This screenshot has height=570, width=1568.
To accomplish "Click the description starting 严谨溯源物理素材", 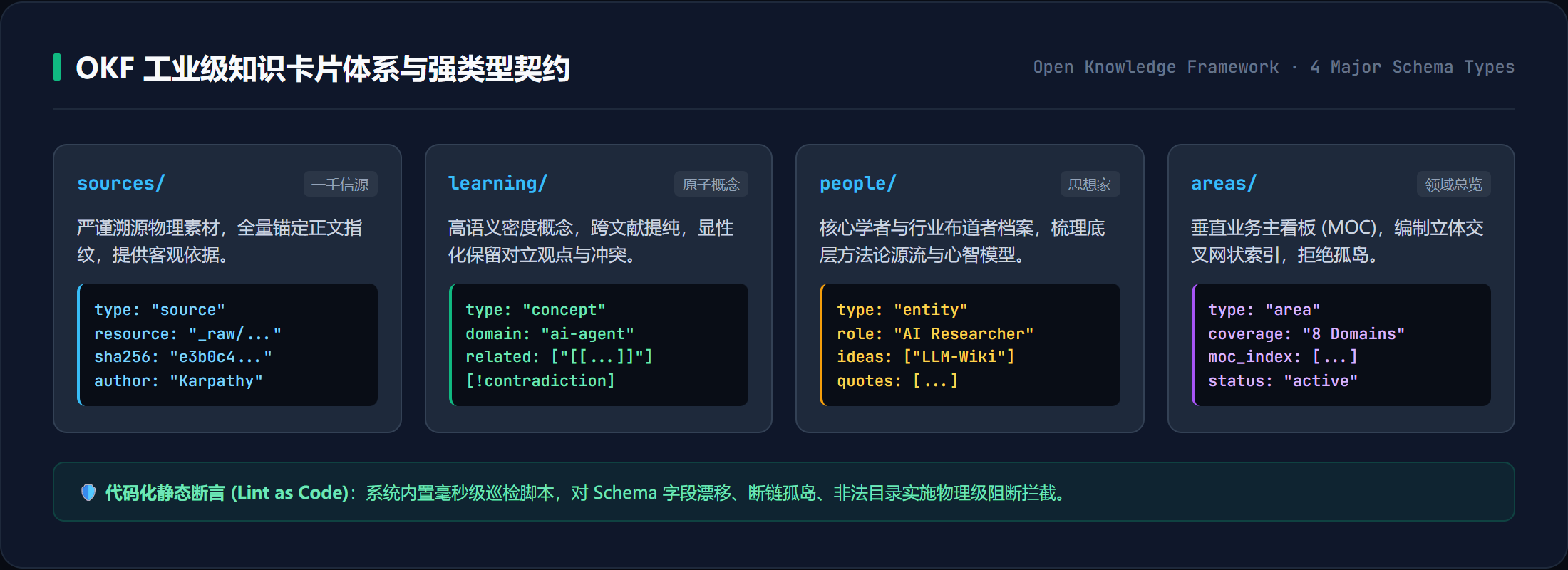I will click(220, 241).
